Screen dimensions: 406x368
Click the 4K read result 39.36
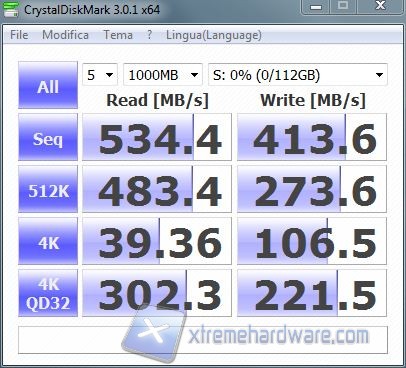tap(157, 241)
